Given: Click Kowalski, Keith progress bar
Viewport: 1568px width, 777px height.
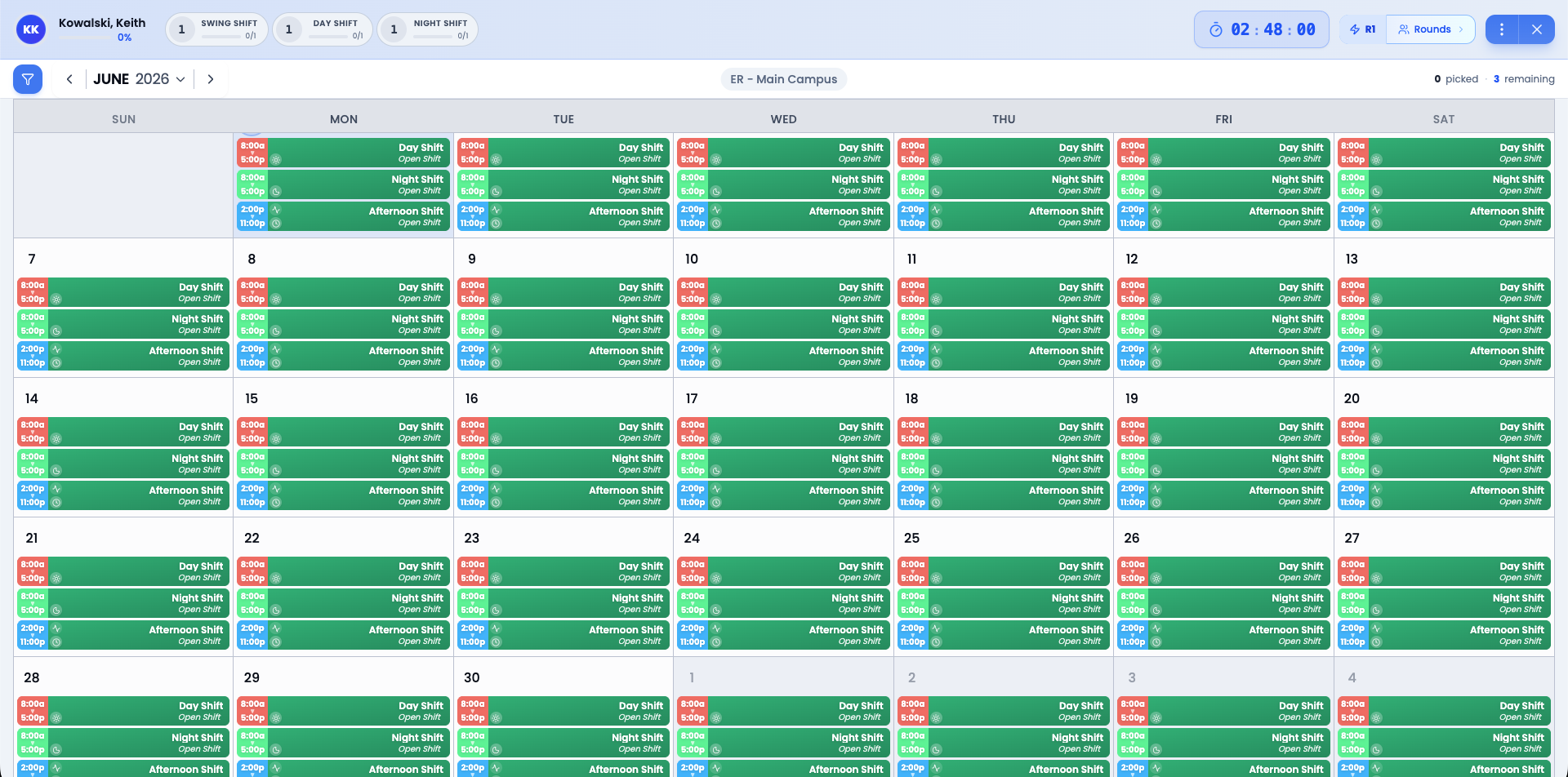Looking at the screenshot, I should tap(86, 38).
